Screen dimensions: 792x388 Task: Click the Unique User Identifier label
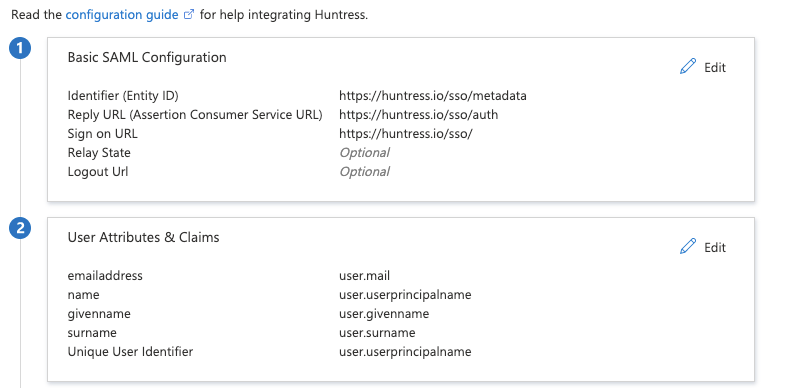[x=130, y=352]
